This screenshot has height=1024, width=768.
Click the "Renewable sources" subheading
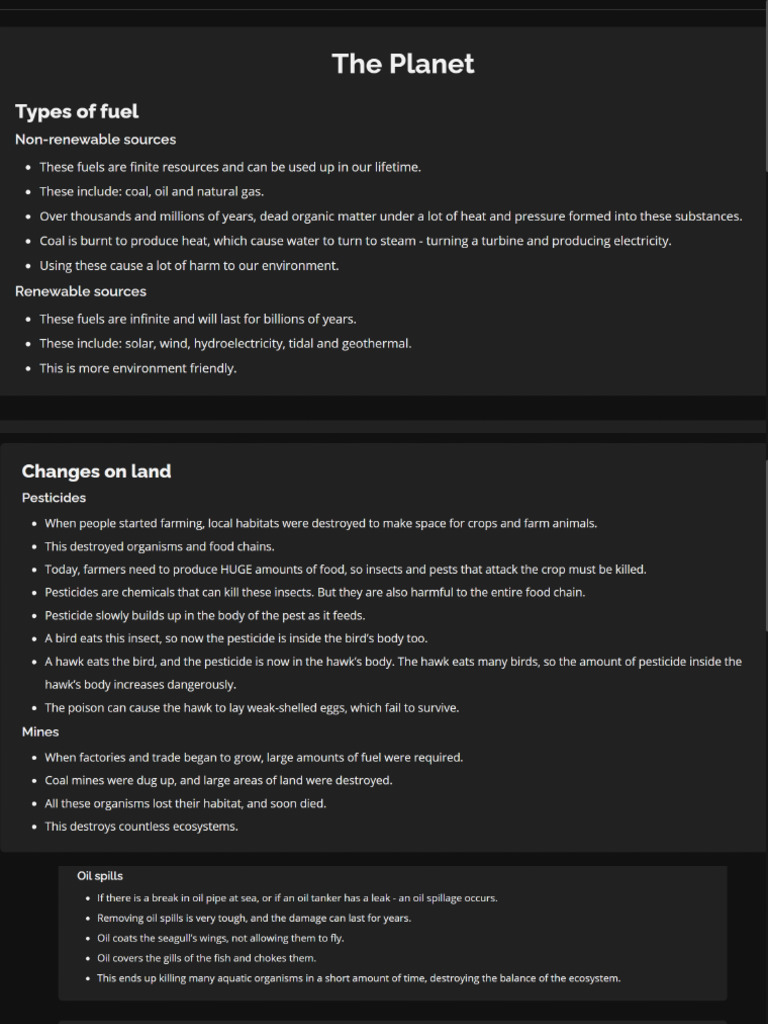point(80,291)
